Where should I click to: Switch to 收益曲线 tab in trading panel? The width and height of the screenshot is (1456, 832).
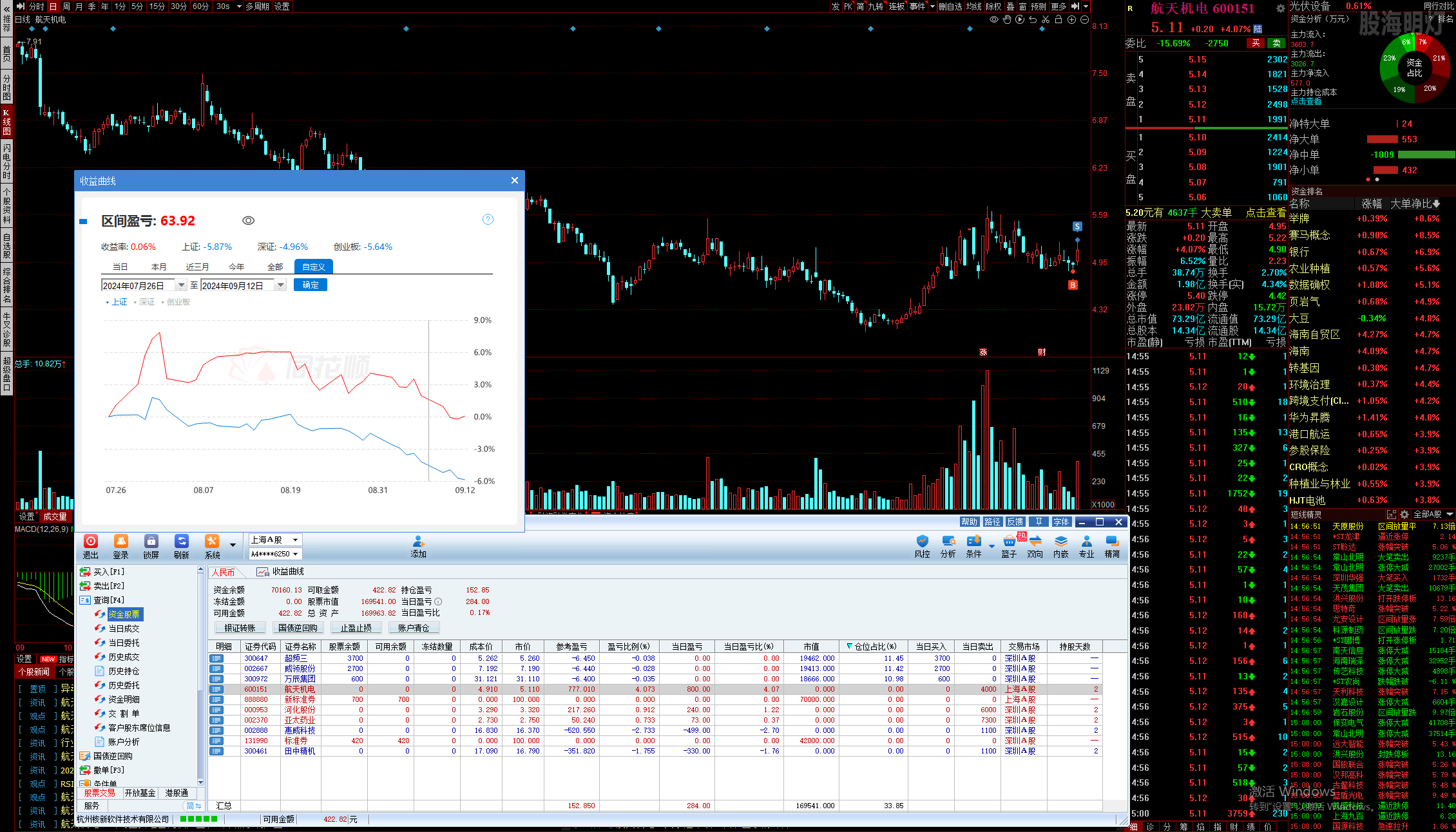pos(281,571)
